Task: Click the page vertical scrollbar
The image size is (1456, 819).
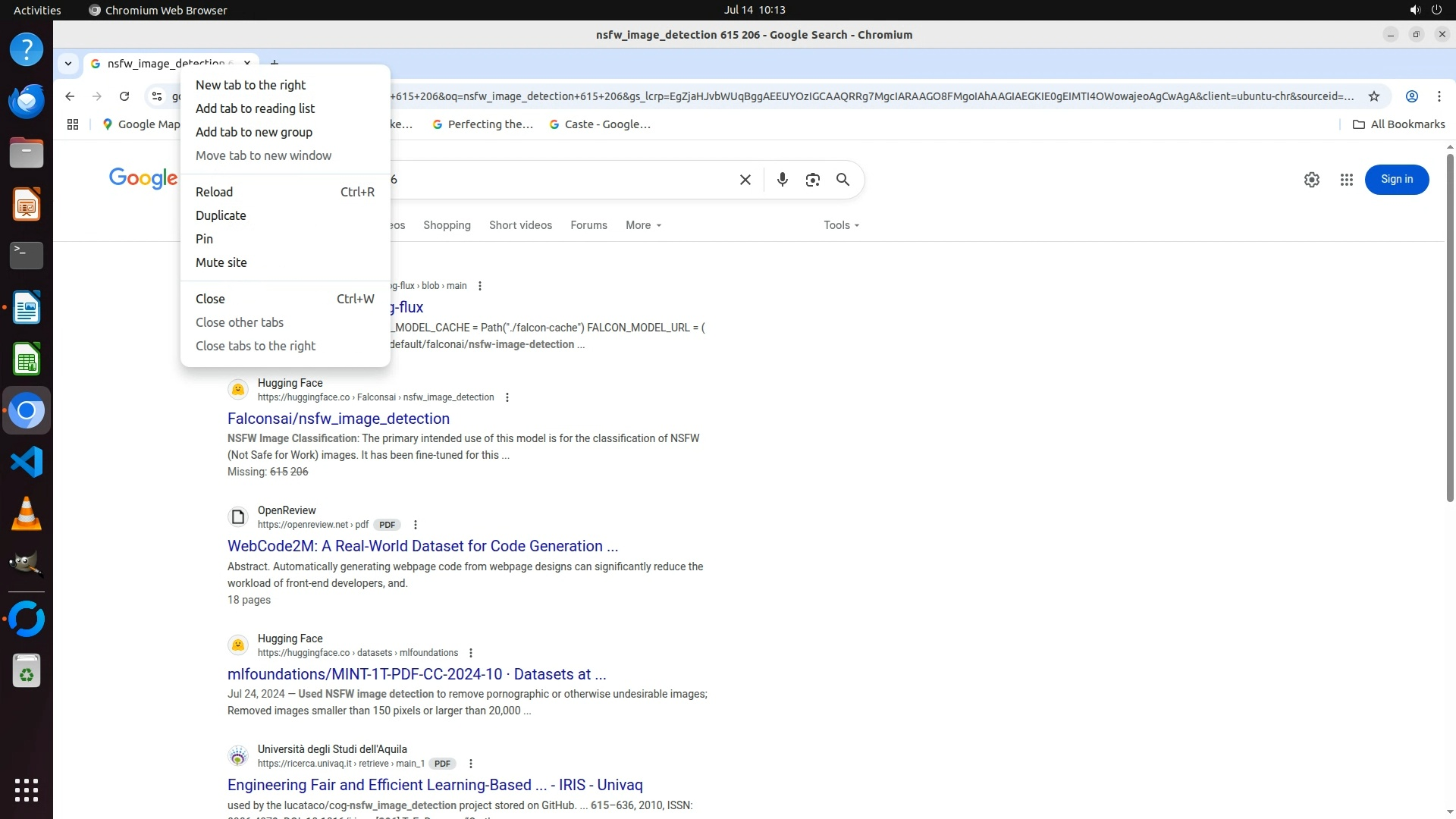Action: point(1449,326)
